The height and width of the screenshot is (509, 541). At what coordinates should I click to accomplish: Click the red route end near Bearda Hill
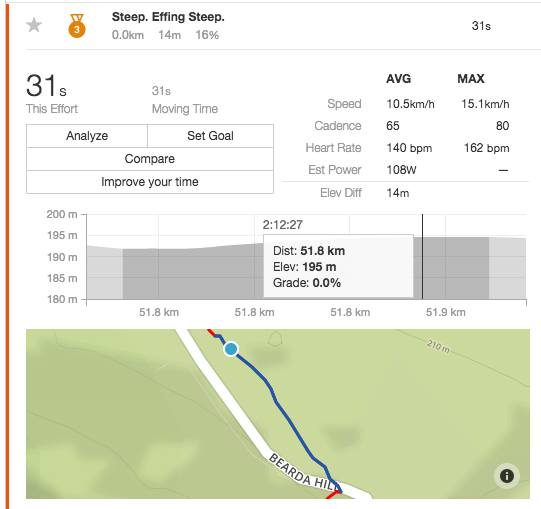332,496
